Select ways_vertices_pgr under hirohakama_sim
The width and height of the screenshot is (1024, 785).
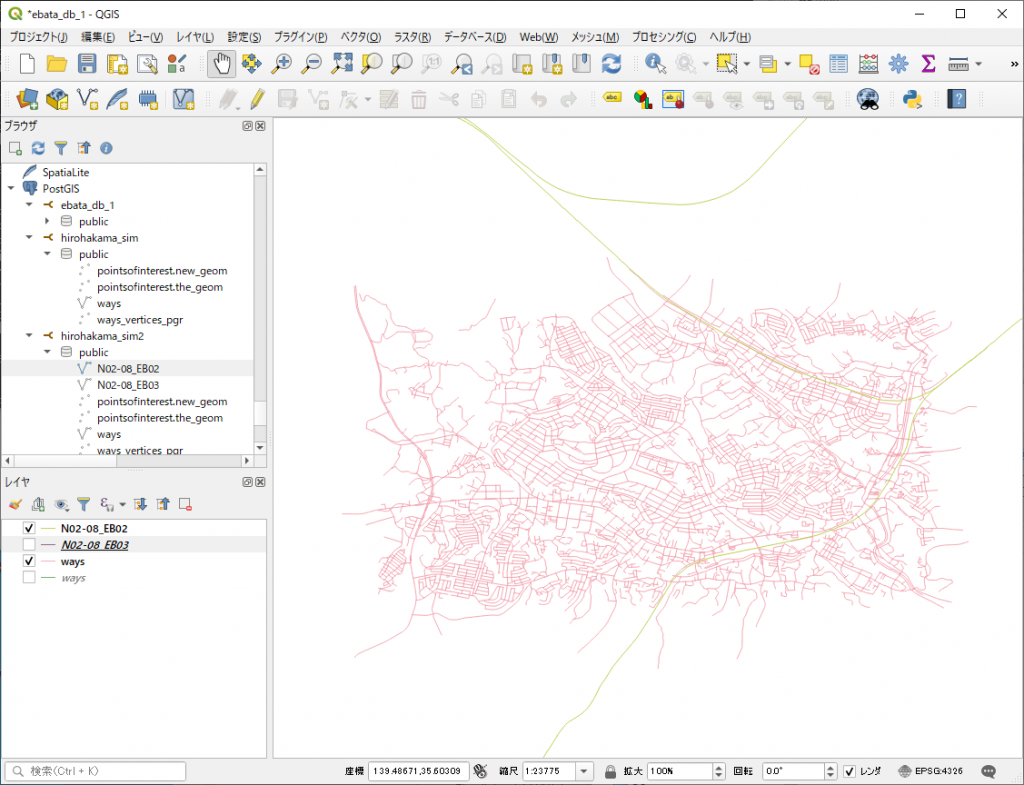tap(139, 320)
